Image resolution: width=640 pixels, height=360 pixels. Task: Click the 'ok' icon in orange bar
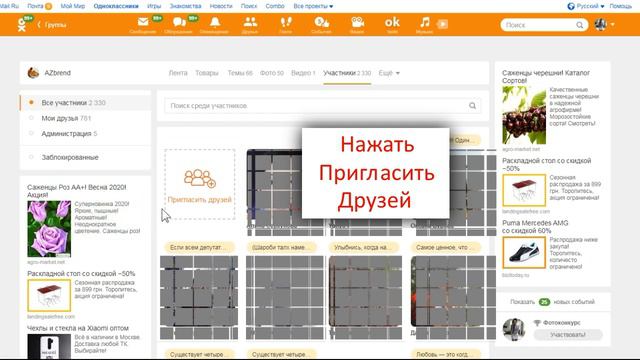pyautogui.click(x=392, y=22)
